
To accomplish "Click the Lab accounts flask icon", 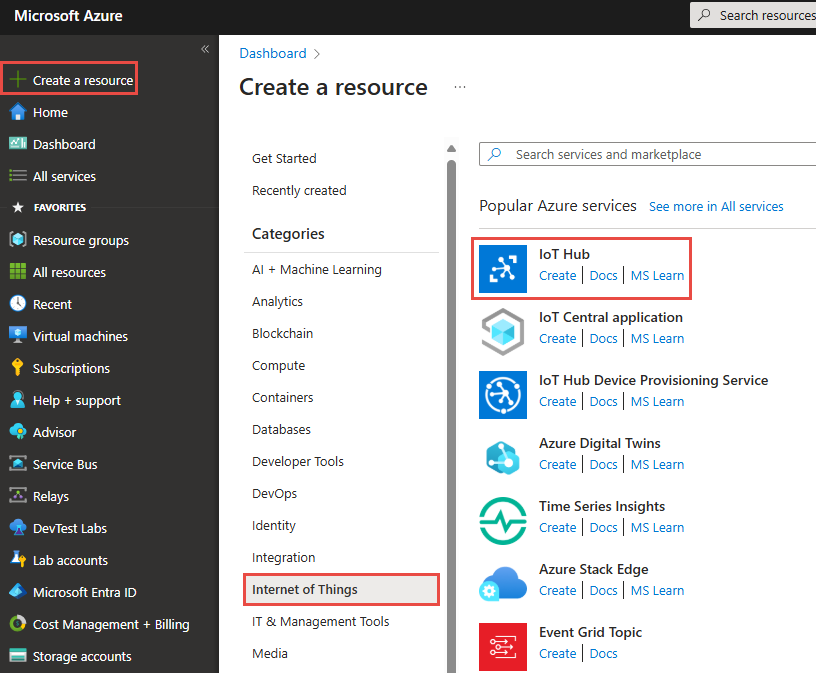I will (x=18, y=560).
